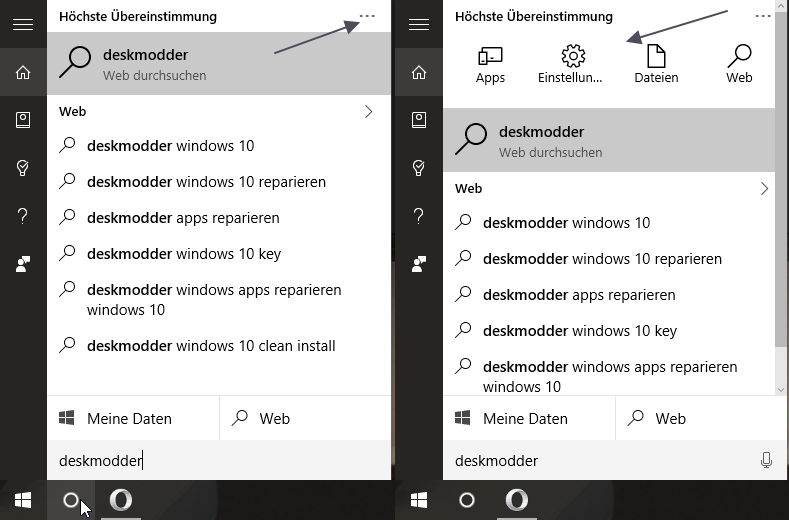
Task: Open Feedback icon in right panel sidebar
Action: (419, 264)
